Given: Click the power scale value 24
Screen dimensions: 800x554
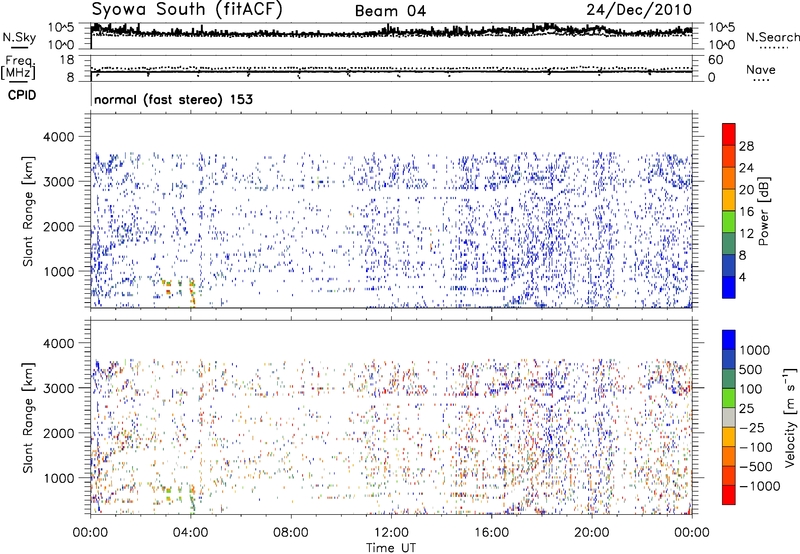Looking at the screenshot, I should tap(746, 168).
